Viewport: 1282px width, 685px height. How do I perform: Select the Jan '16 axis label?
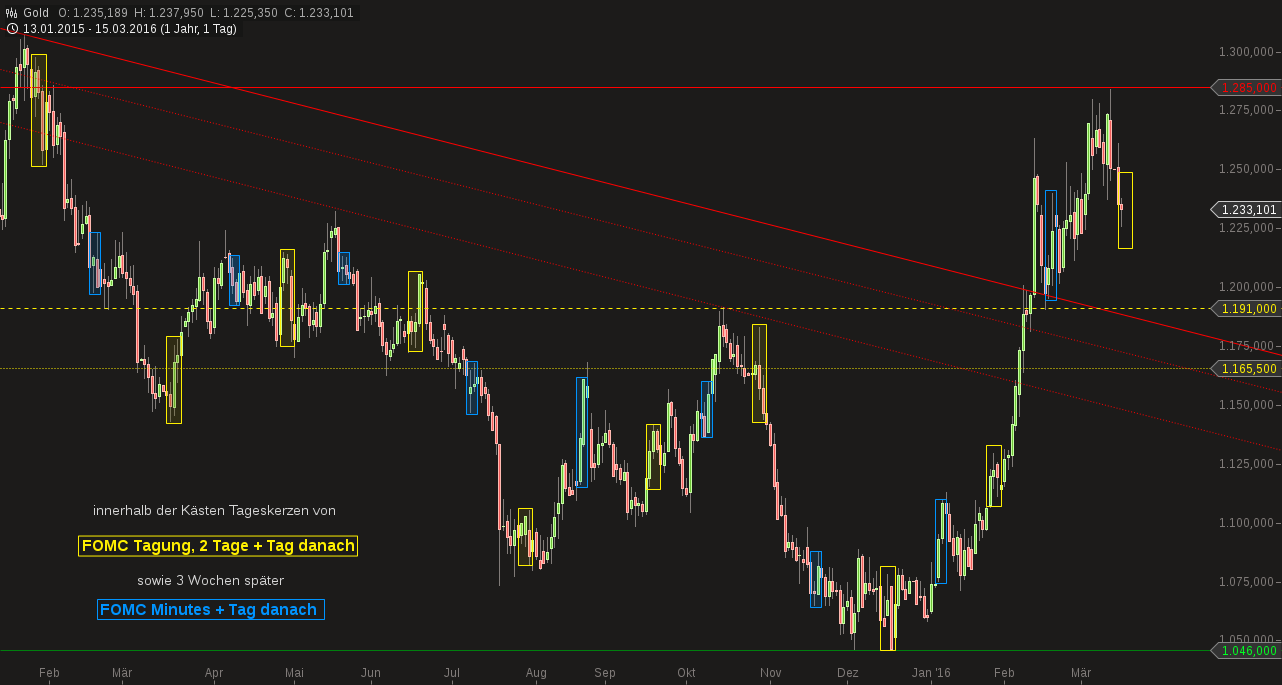(x=933, y=673)
